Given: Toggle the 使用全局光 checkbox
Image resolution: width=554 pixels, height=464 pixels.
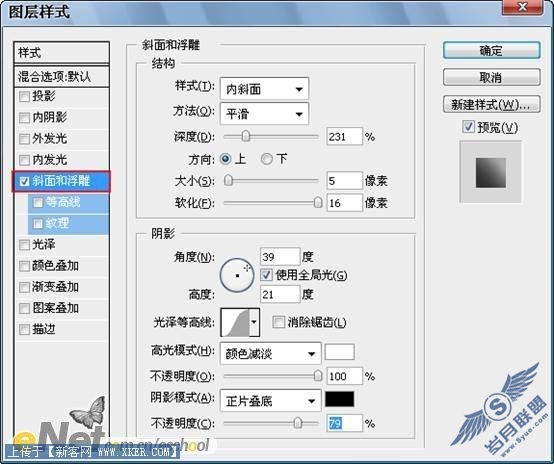Looking at the screenshot, I should click(x=266, y=275).
